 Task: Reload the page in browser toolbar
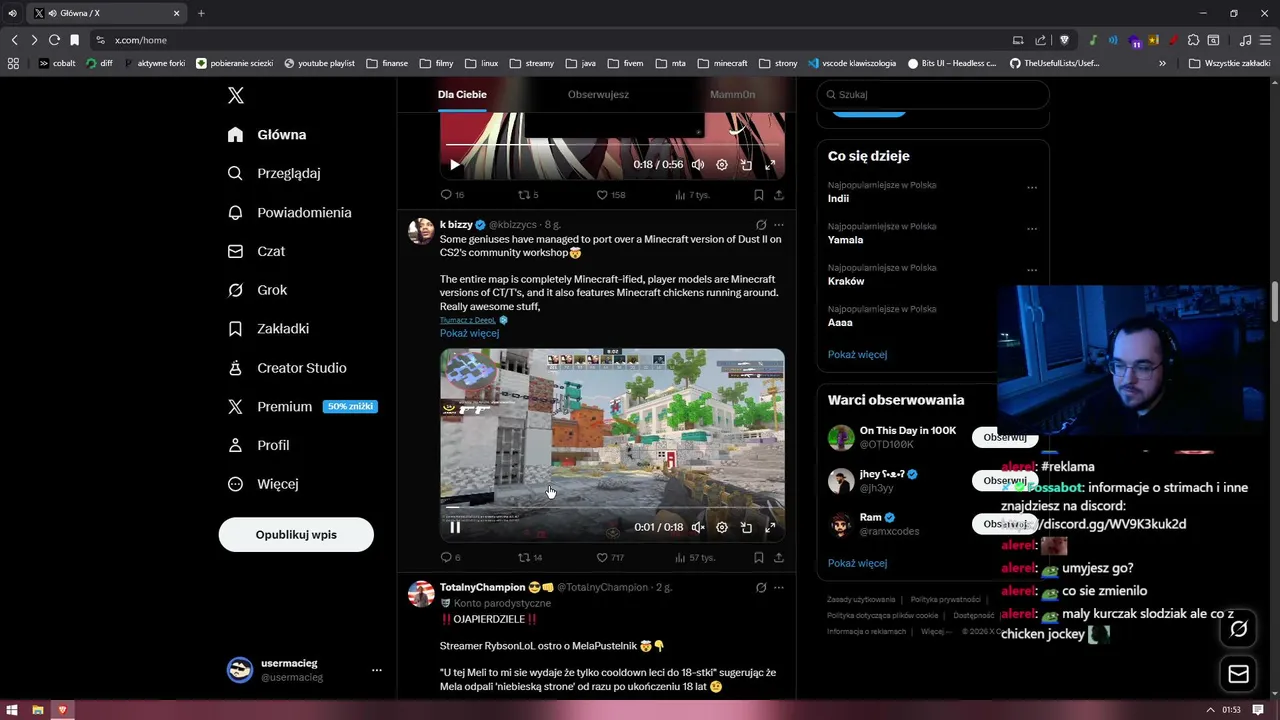(x=54, y=40)
